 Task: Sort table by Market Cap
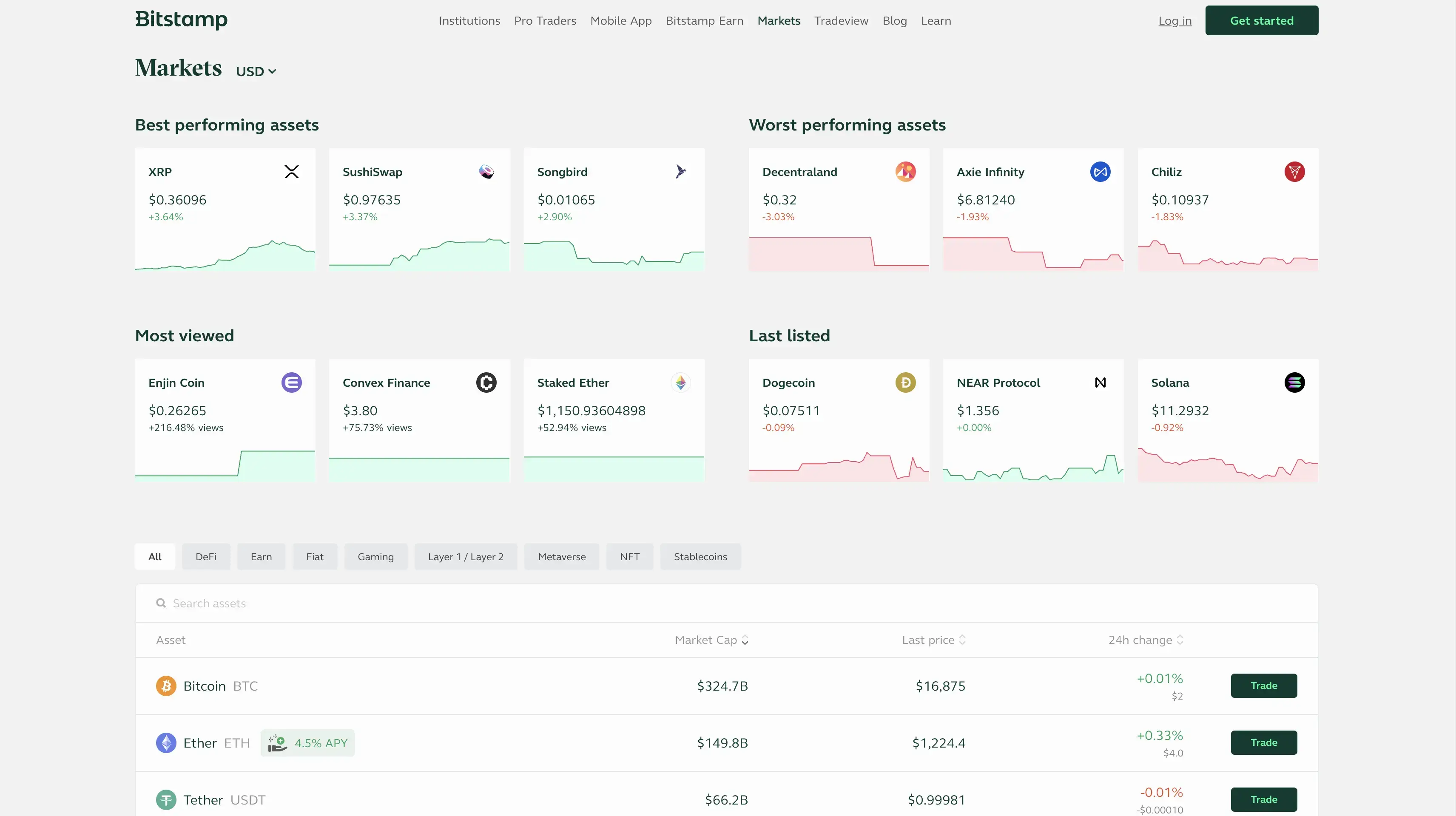coord(711,640)
